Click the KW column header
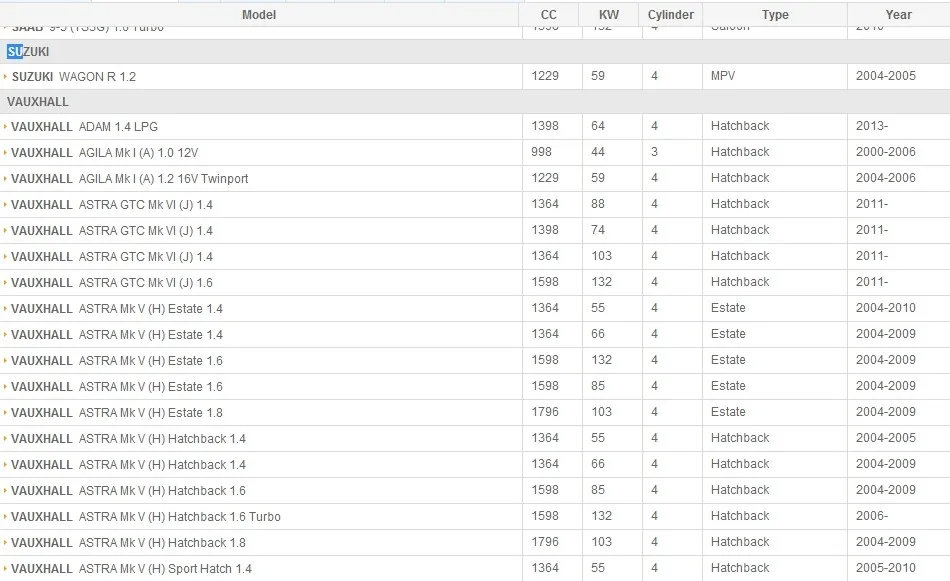 pyautogui.click(x=609, y=15)
